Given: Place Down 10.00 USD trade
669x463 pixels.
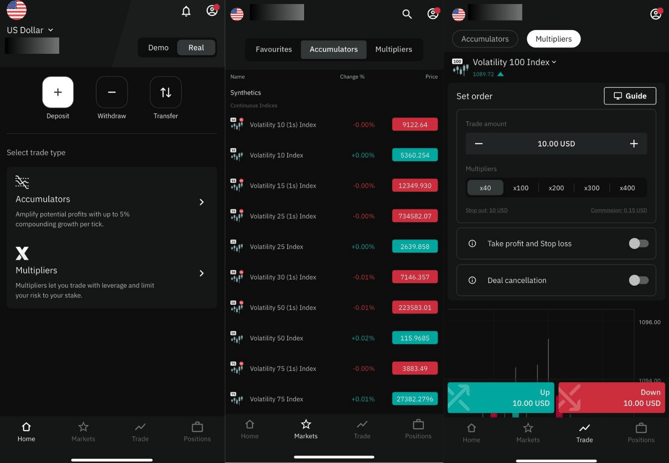Looking at the screenshot, I should (x=611, y=398).
